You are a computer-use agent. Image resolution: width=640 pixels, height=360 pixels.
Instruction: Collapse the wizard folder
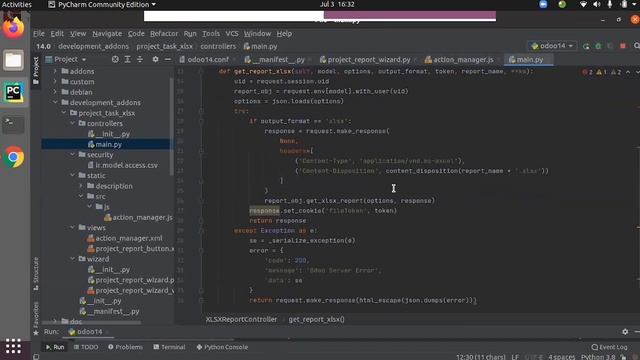(x=72, y=259)
